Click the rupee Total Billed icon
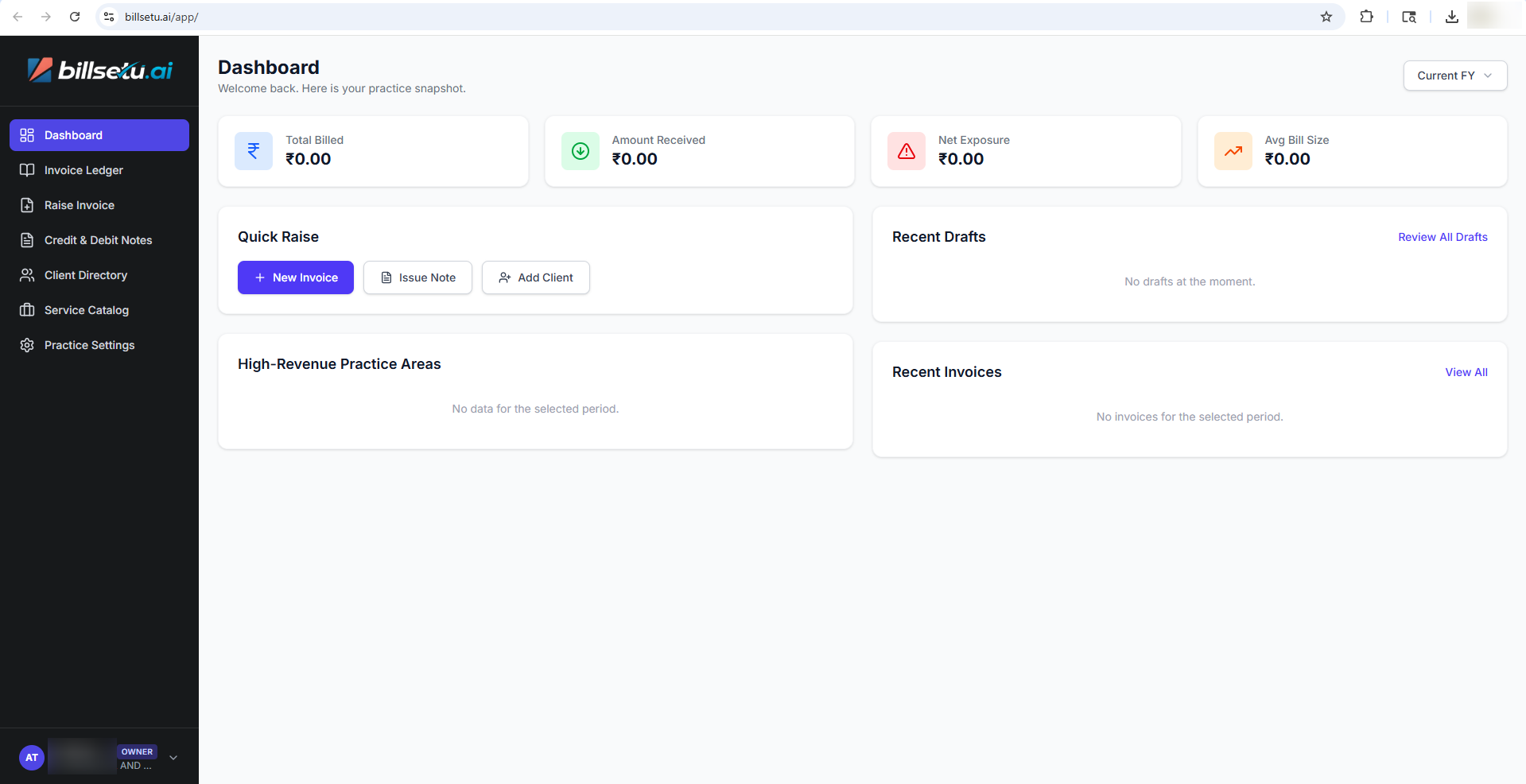This screenshot has height=784, width=1526. tap(254, 151)
